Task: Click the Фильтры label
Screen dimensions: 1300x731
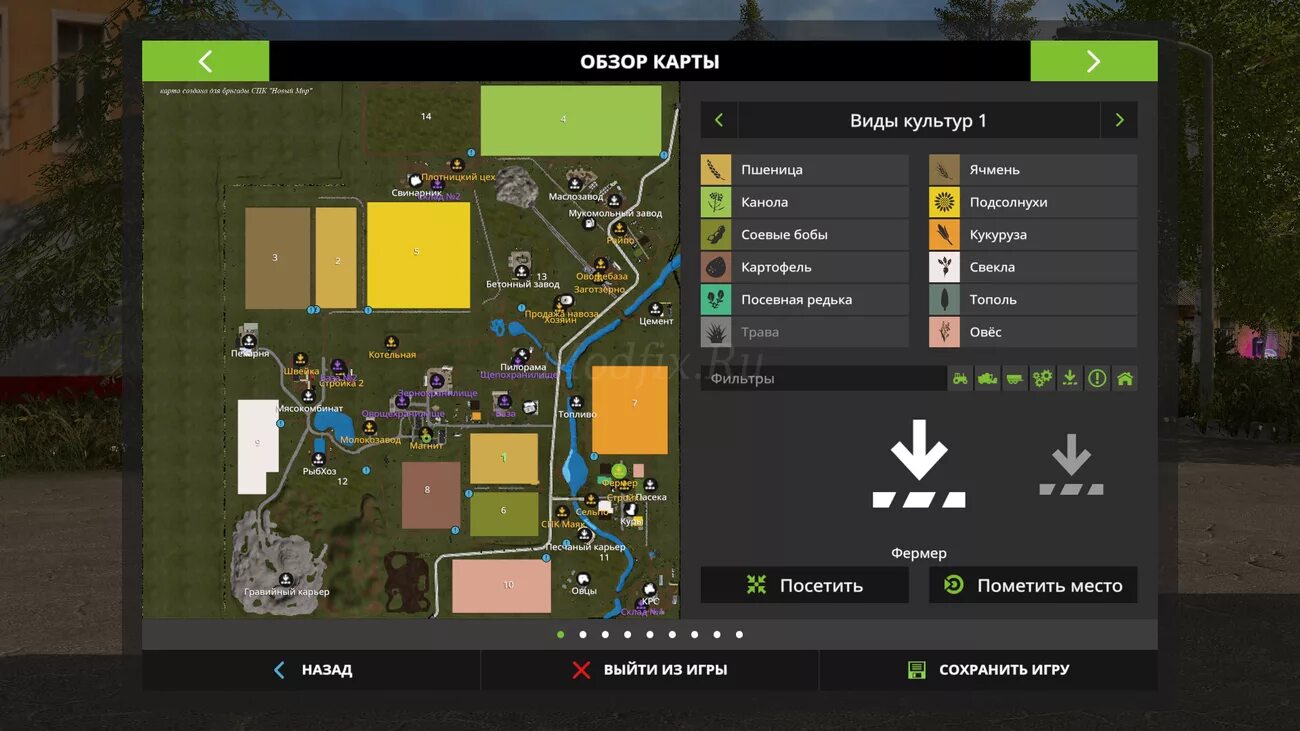Action: [743, 379]
